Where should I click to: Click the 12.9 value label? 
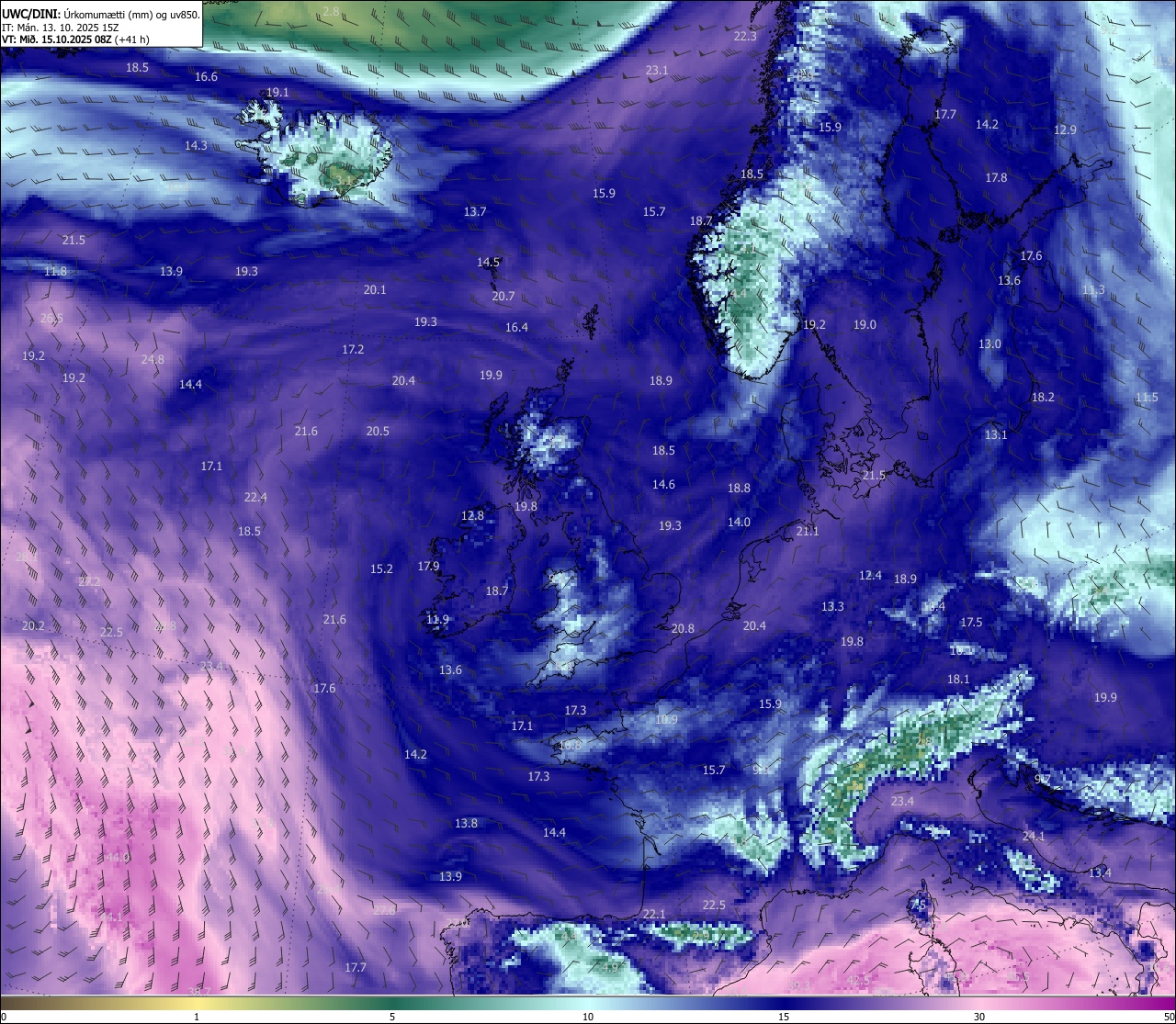(x=1065, y=130)
